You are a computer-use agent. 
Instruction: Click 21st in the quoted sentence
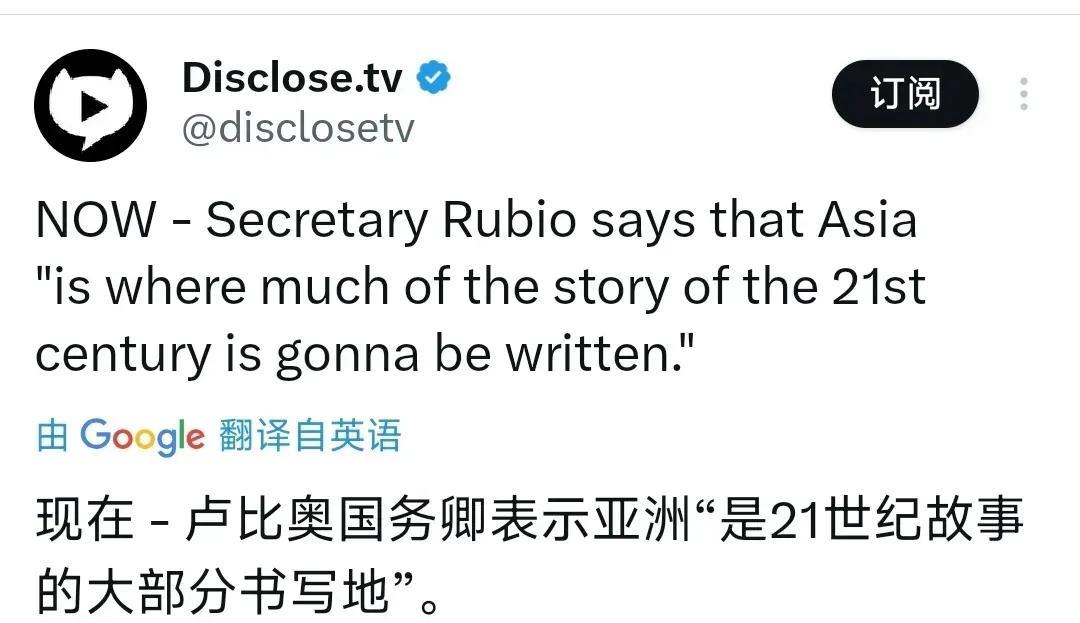[x=878, y=286]
